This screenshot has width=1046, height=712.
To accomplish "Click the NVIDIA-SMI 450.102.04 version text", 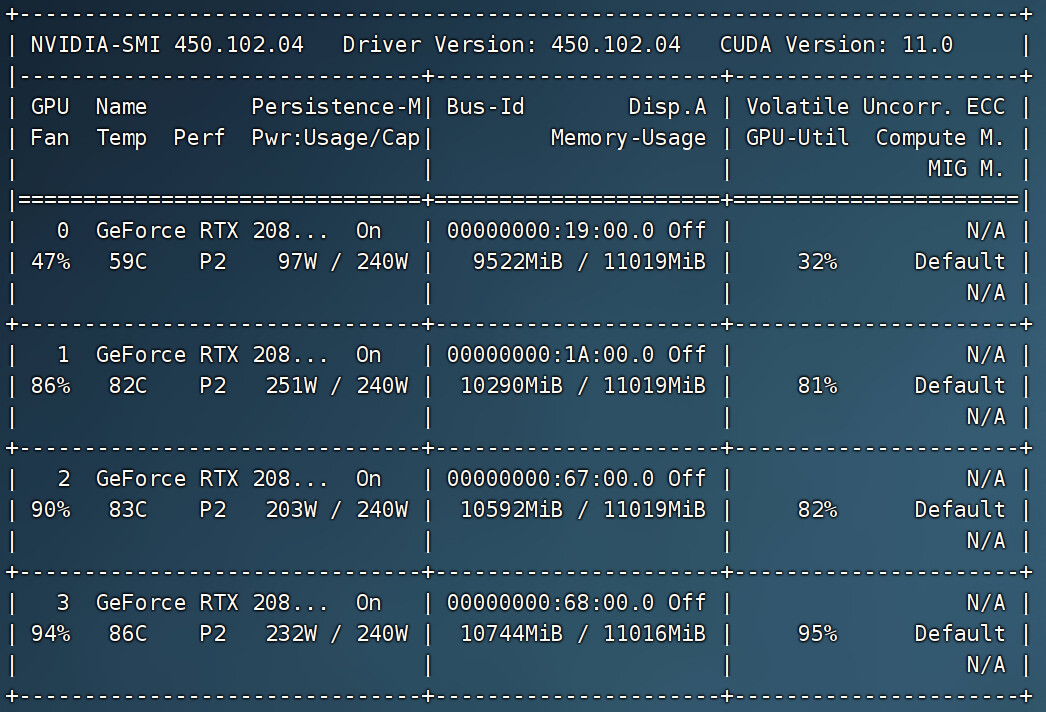I will point(167,45).
